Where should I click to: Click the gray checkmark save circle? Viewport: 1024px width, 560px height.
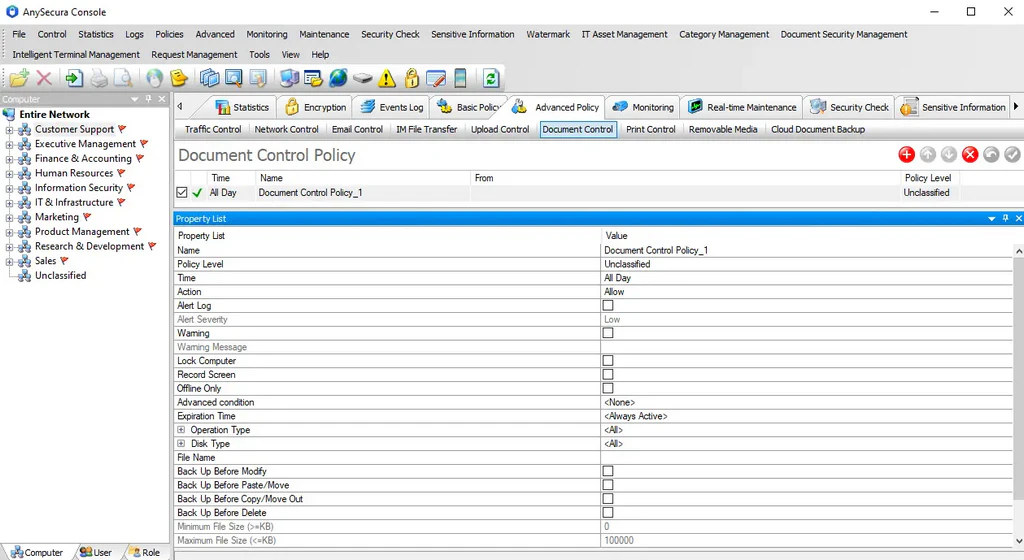pos(1012,155)
